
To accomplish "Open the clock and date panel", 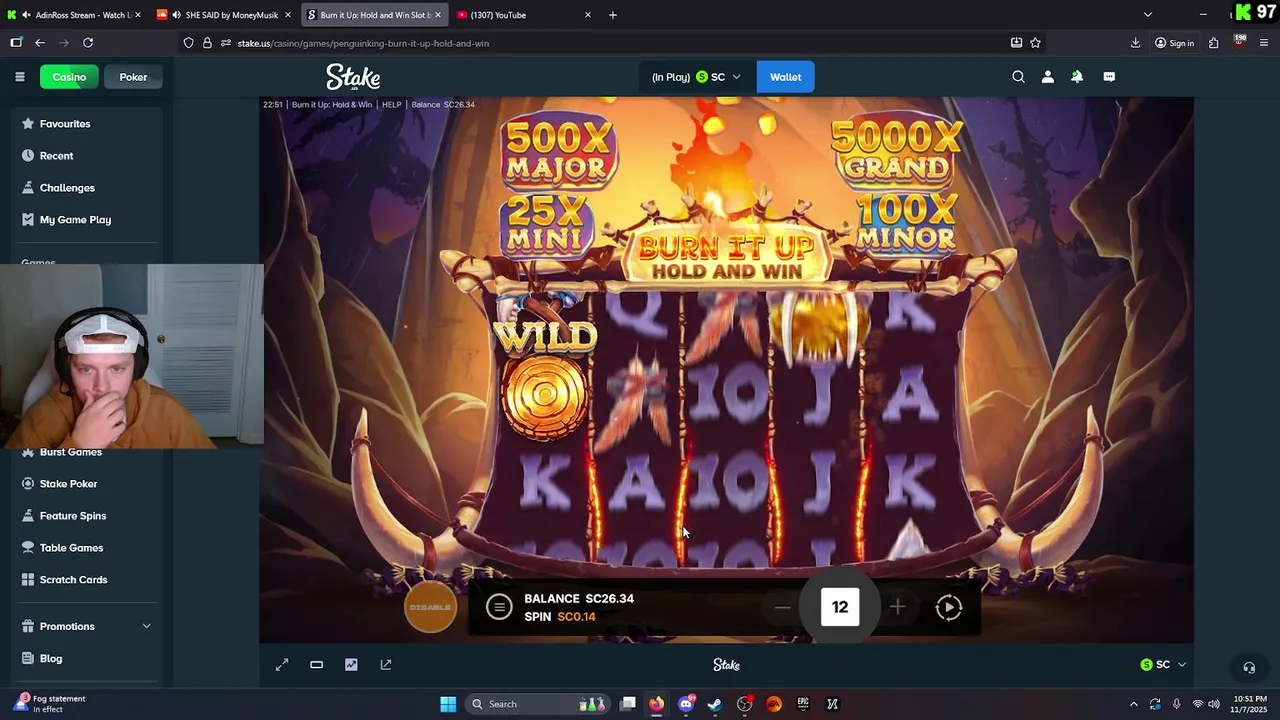I will pyautogui.click(x=1250, y=704).
